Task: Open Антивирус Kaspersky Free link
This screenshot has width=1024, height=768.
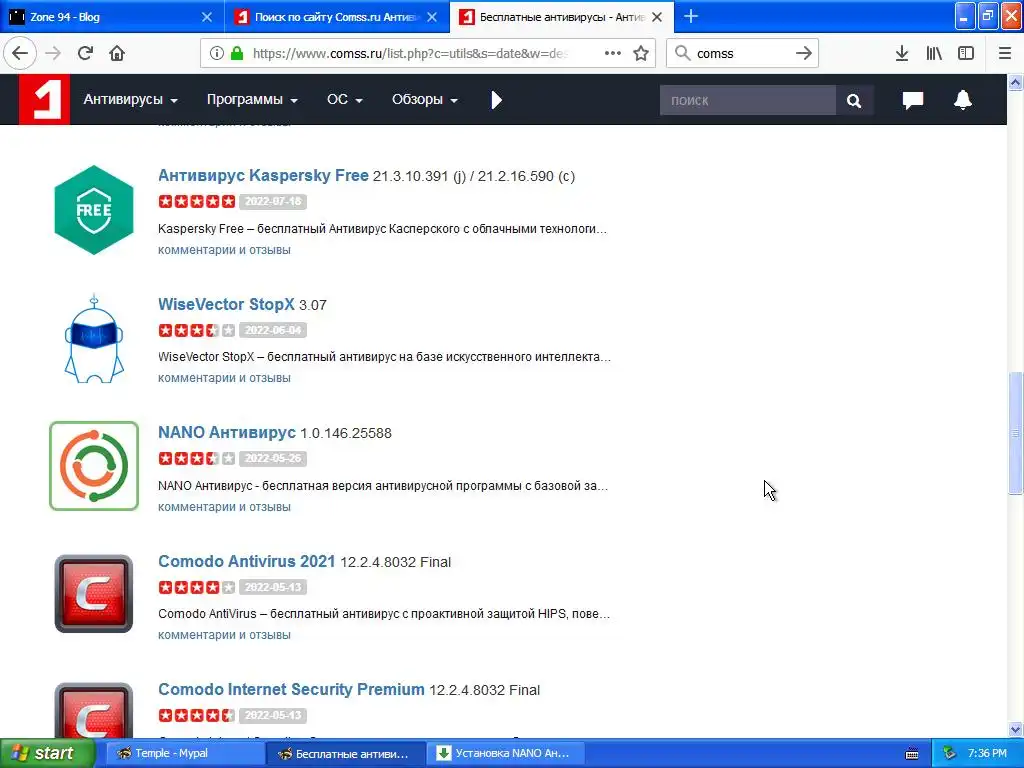Action: point(263,176)
